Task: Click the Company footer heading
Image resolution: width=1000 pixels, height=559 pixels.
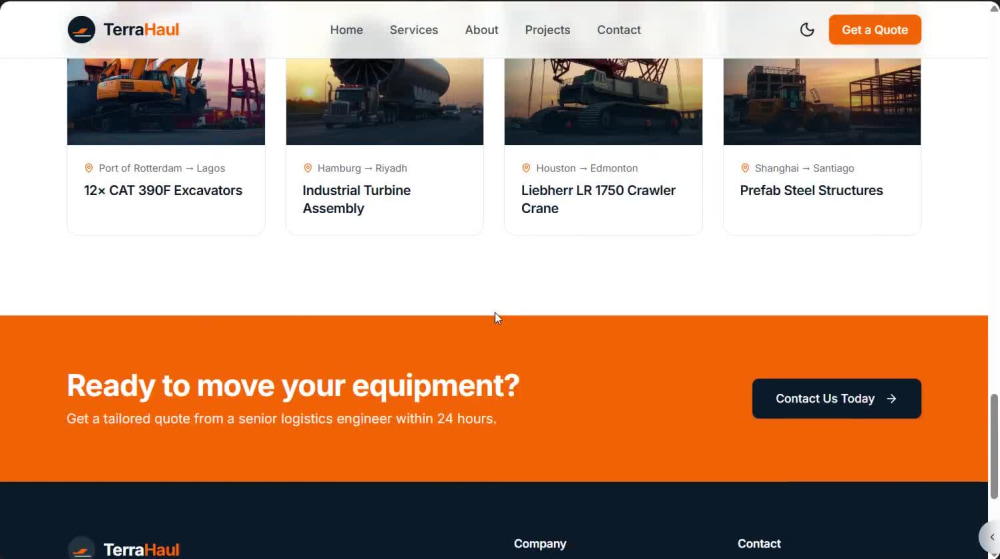Action: [540, 544]
